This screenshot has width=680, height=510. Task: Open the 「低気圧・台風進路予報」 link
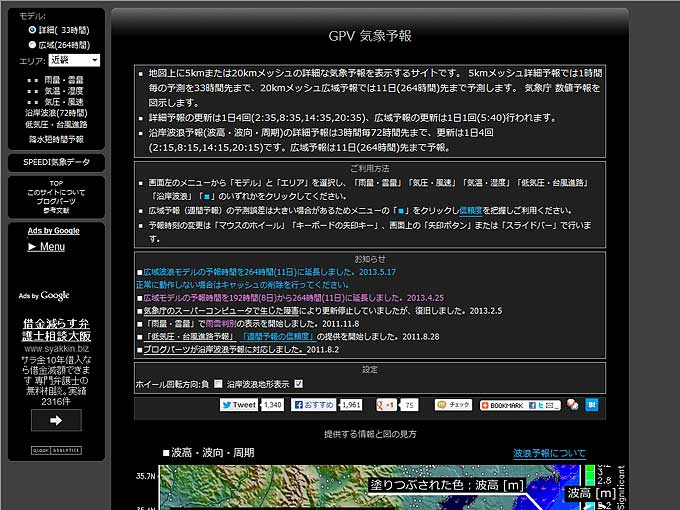click(x=190, y=337)
